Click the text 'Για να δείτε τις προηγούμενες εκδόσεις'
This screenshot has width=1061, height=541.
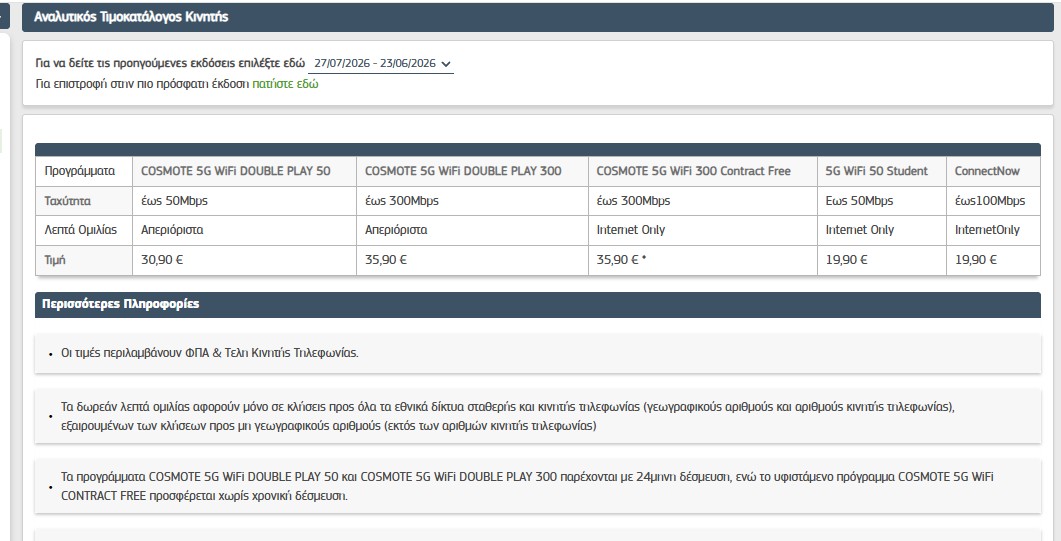pyautogui.click(x=170, y=64)
